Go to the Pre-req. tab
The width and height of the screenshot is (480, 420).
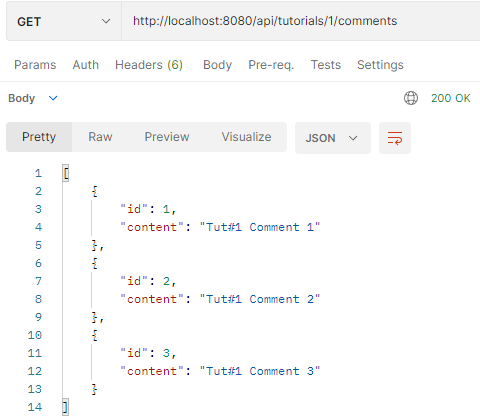[271, 65]
